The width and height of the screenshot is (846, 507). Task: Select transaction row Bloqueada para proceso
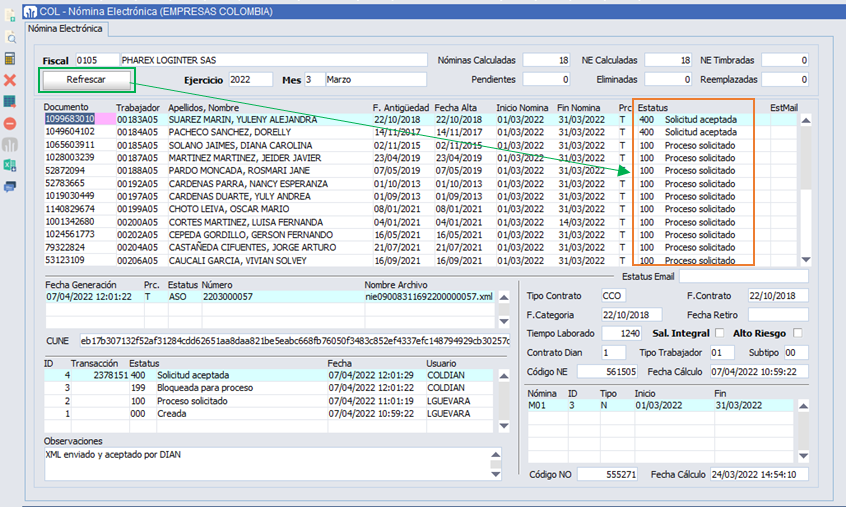pyautogui.click(x=269, y=388)
